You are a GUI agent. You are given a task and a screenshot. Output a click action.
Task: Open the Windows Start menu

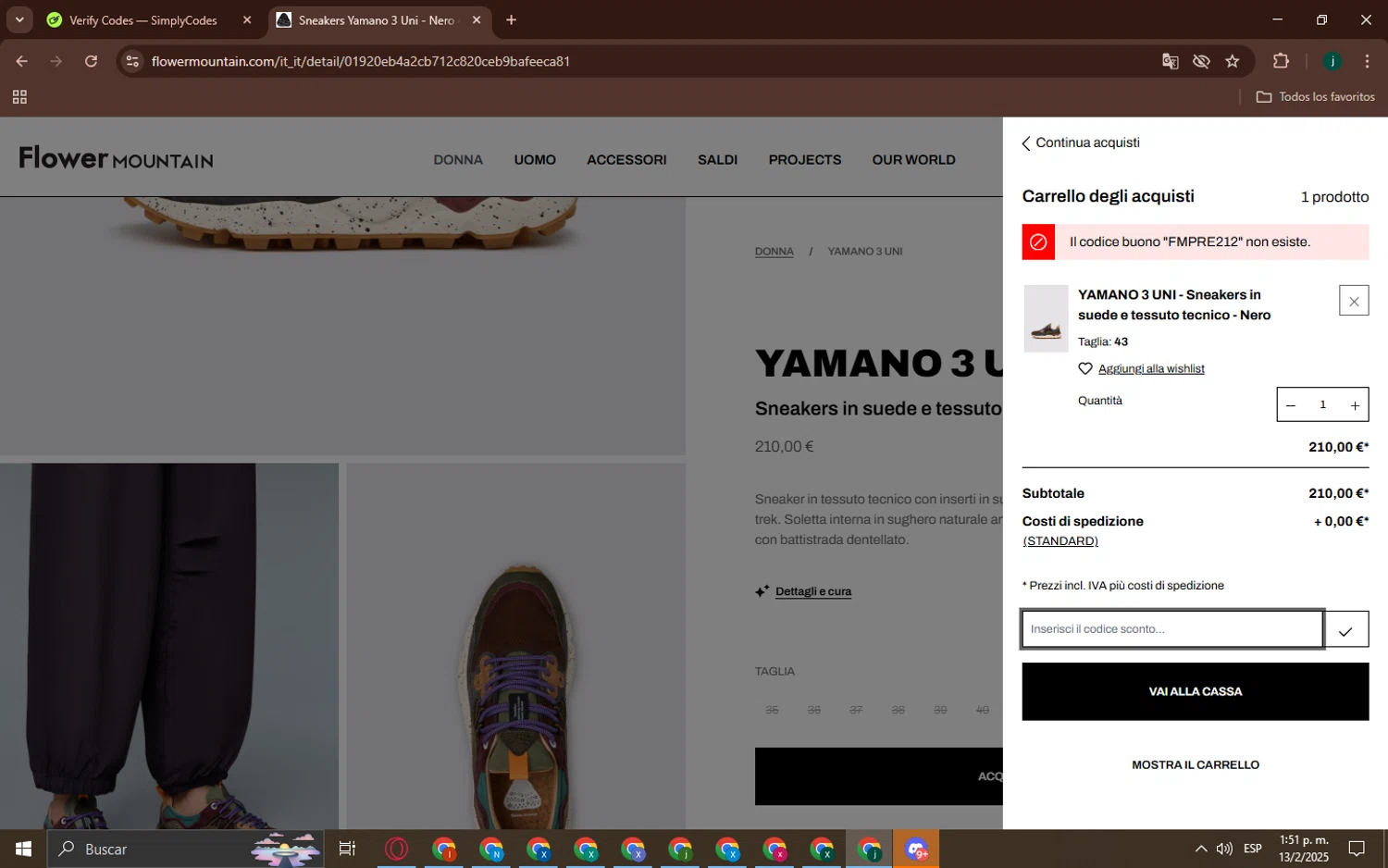tap(23, 849)
